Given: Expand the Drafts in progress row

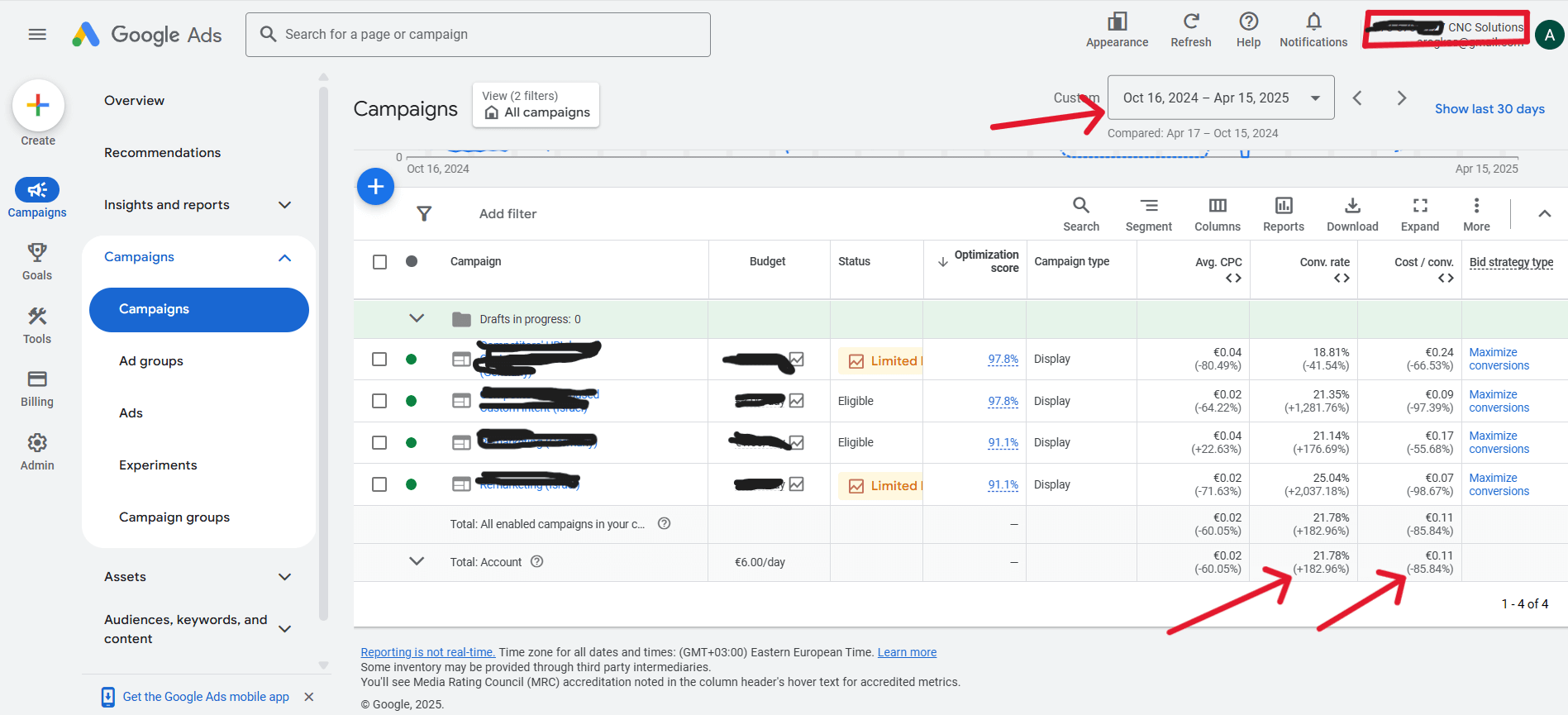Looking at the screenshot, I should [x=417, y=318].
